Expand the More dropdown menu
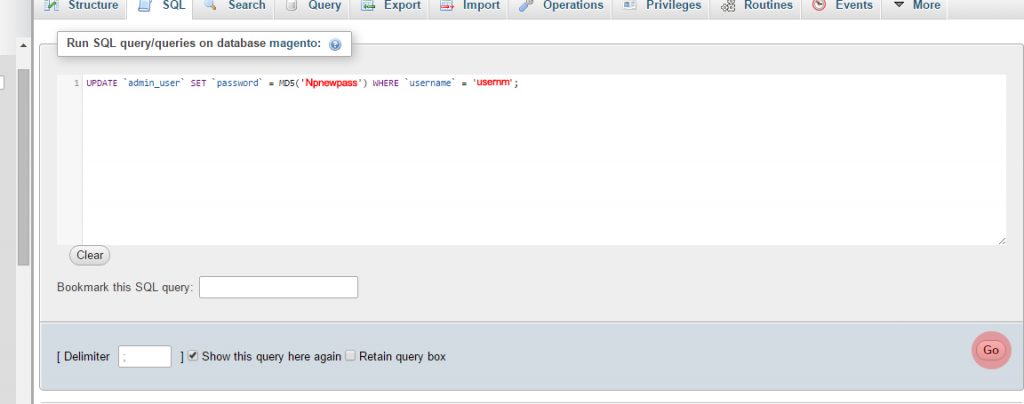 [914, 6]
